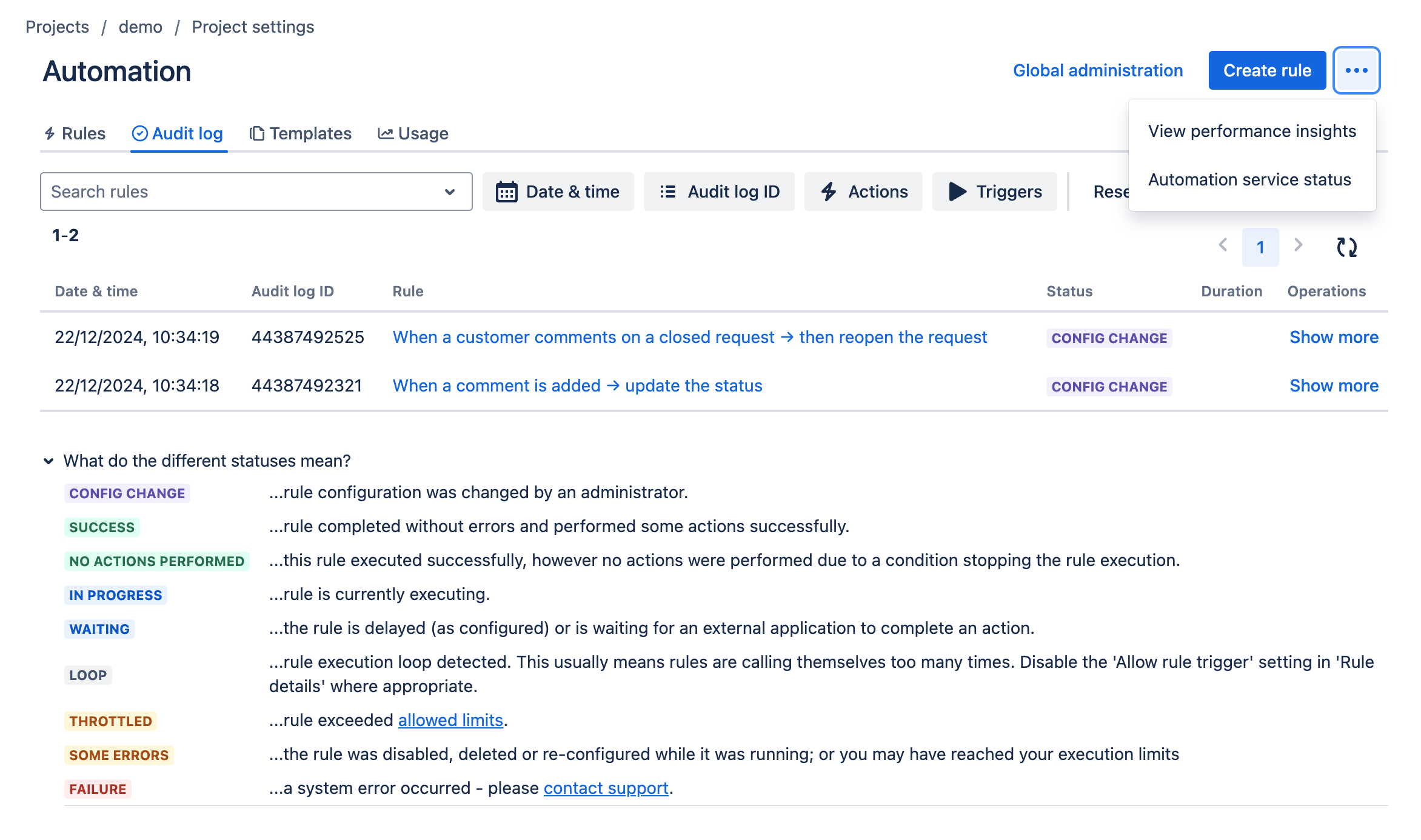Collapse the status meanings section chevron

[48, 461]
